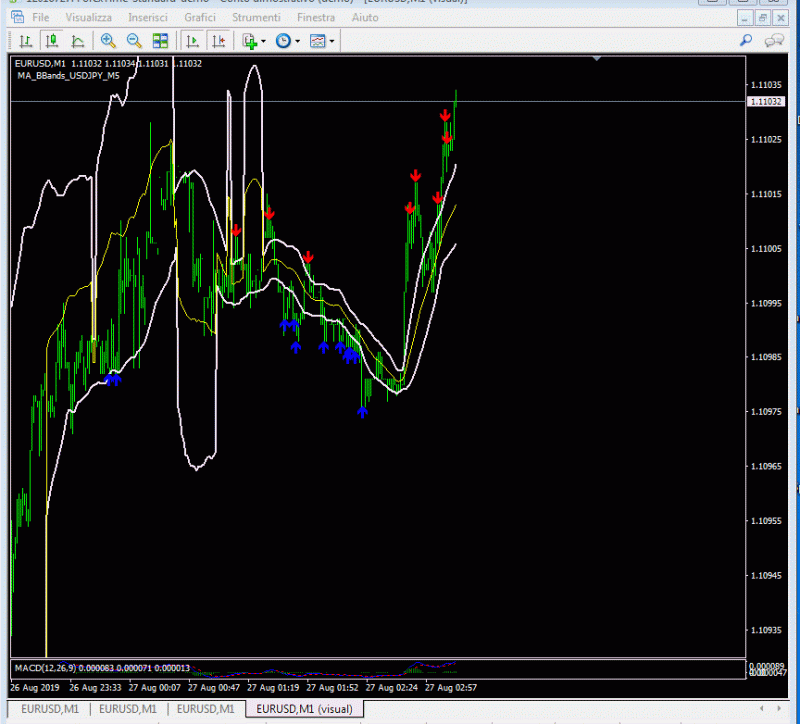
Task: Switch chart to bar chart type
Action: [x=25, y=41]
